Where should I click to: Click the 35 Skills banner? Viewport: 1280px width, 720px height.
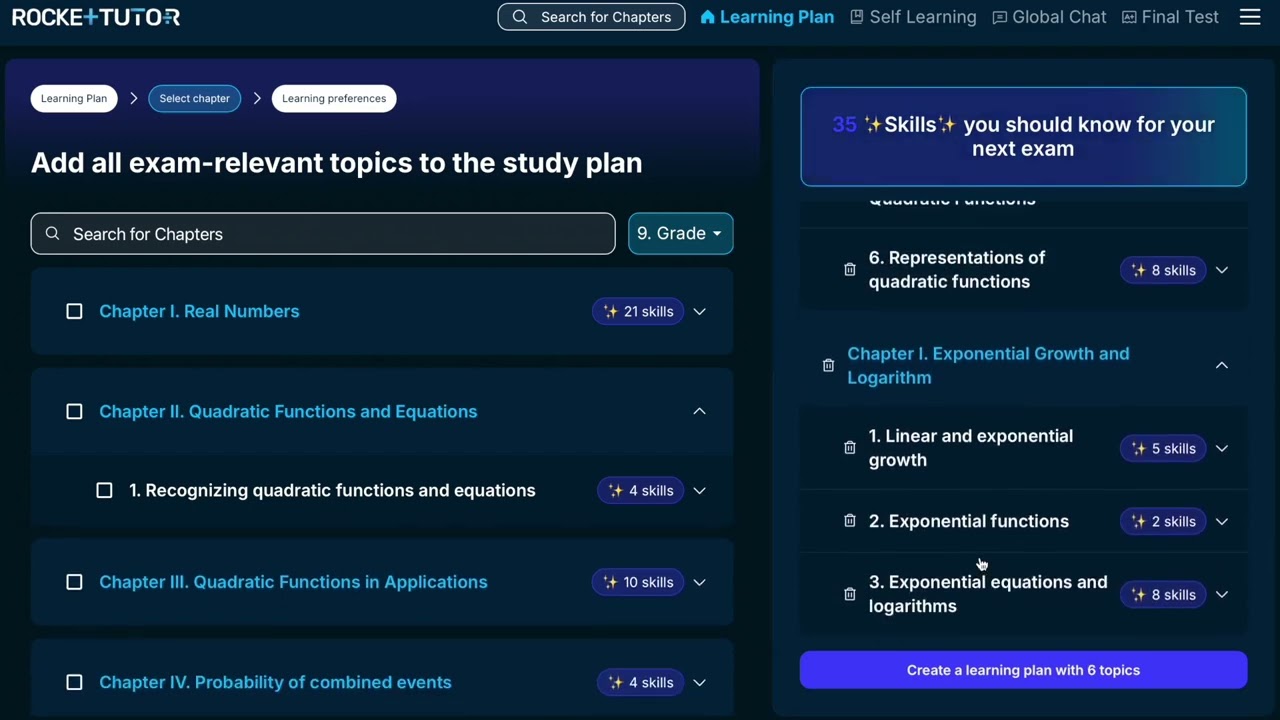click(x=1023, y=136)
